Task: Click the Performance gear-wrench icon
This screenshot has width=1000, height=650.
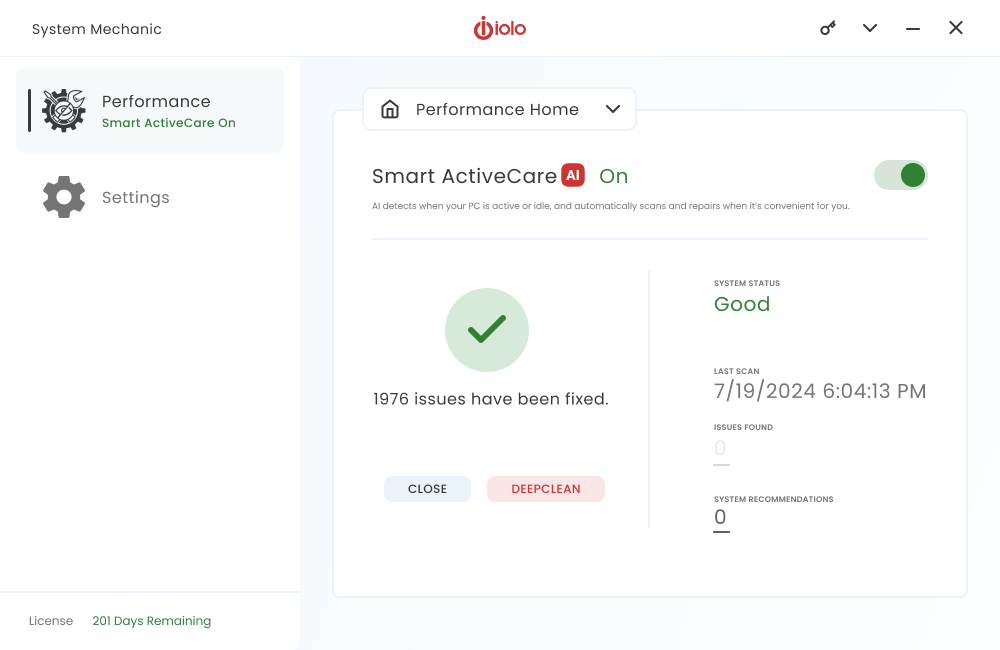Action: 63,110
